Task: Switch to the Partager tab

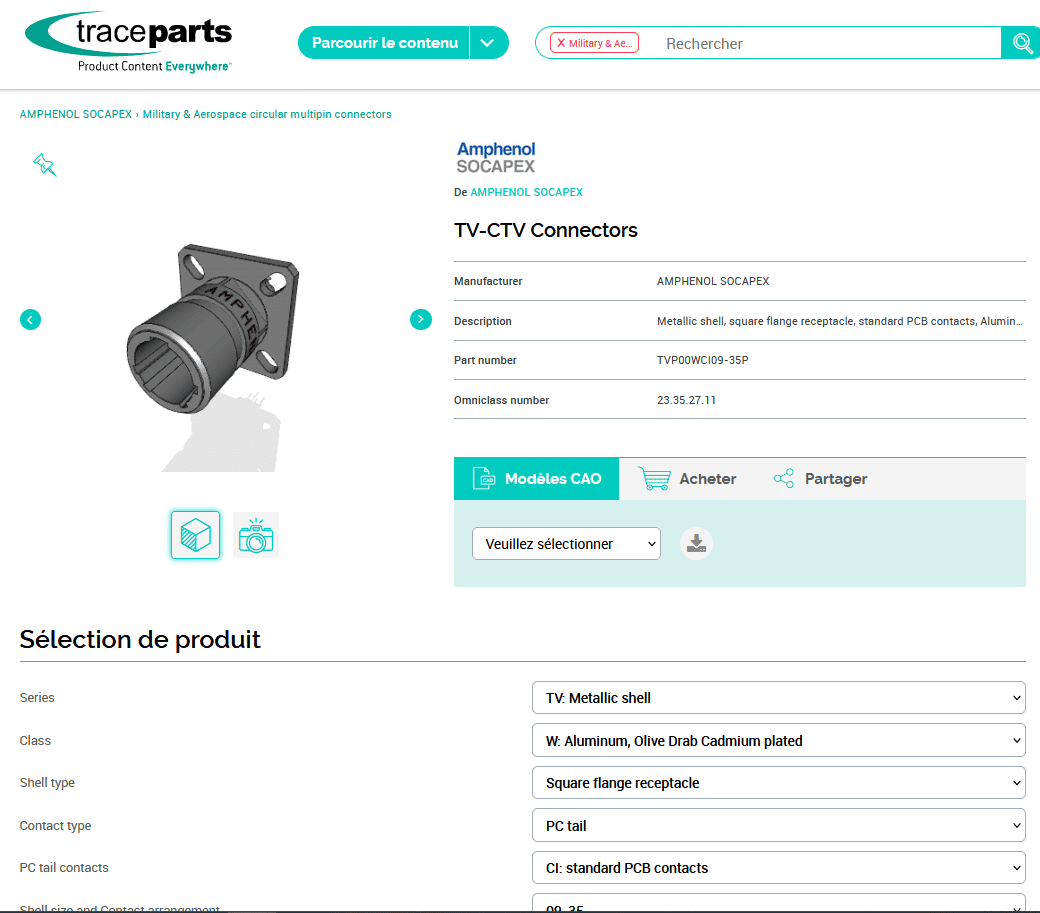Action: (821, 479)
